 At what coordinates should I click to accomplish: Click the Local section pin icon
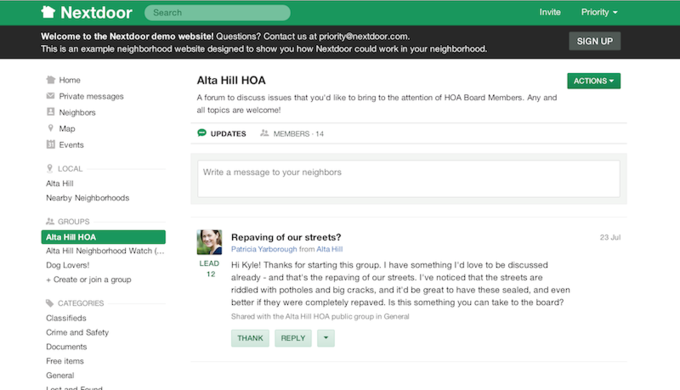[49, 168]
